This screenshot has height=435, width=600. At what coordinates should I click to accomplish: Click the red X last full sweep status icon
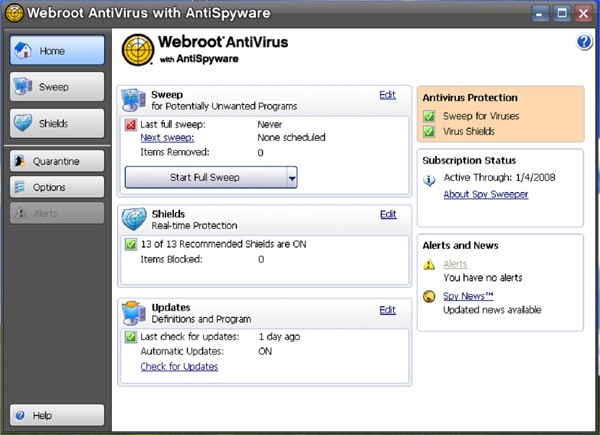coord(131,125)
